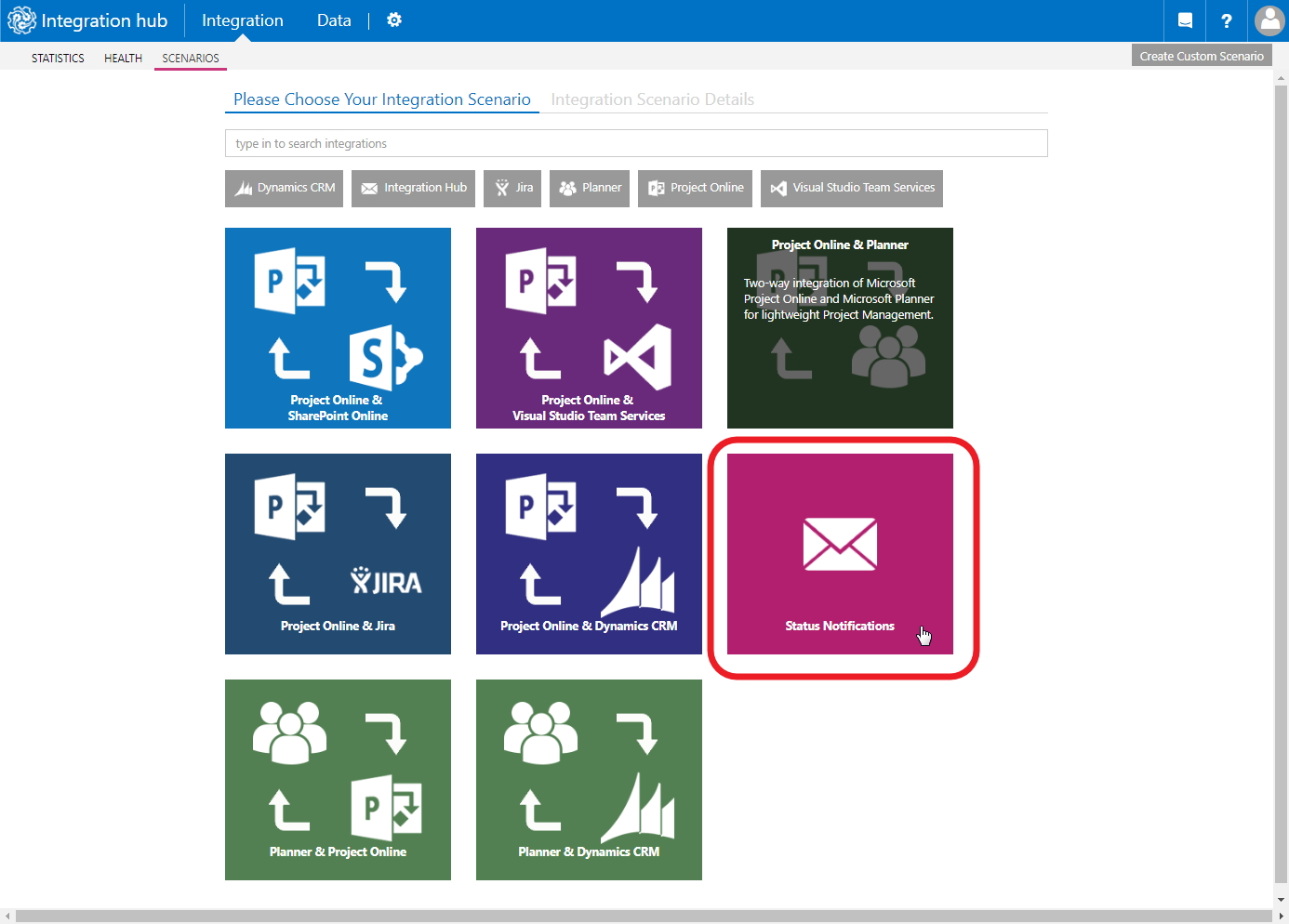The image size is (1289, 924).
Task: Open the user profile avatar
Action: (x=1269, y=20)
